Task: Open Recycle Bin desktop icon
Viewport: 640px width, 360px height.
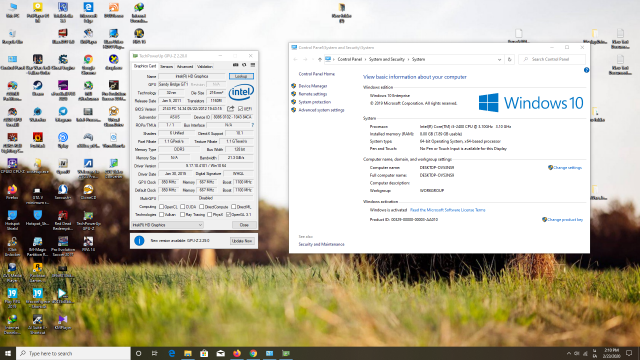Action: click(x=12, y=36)
